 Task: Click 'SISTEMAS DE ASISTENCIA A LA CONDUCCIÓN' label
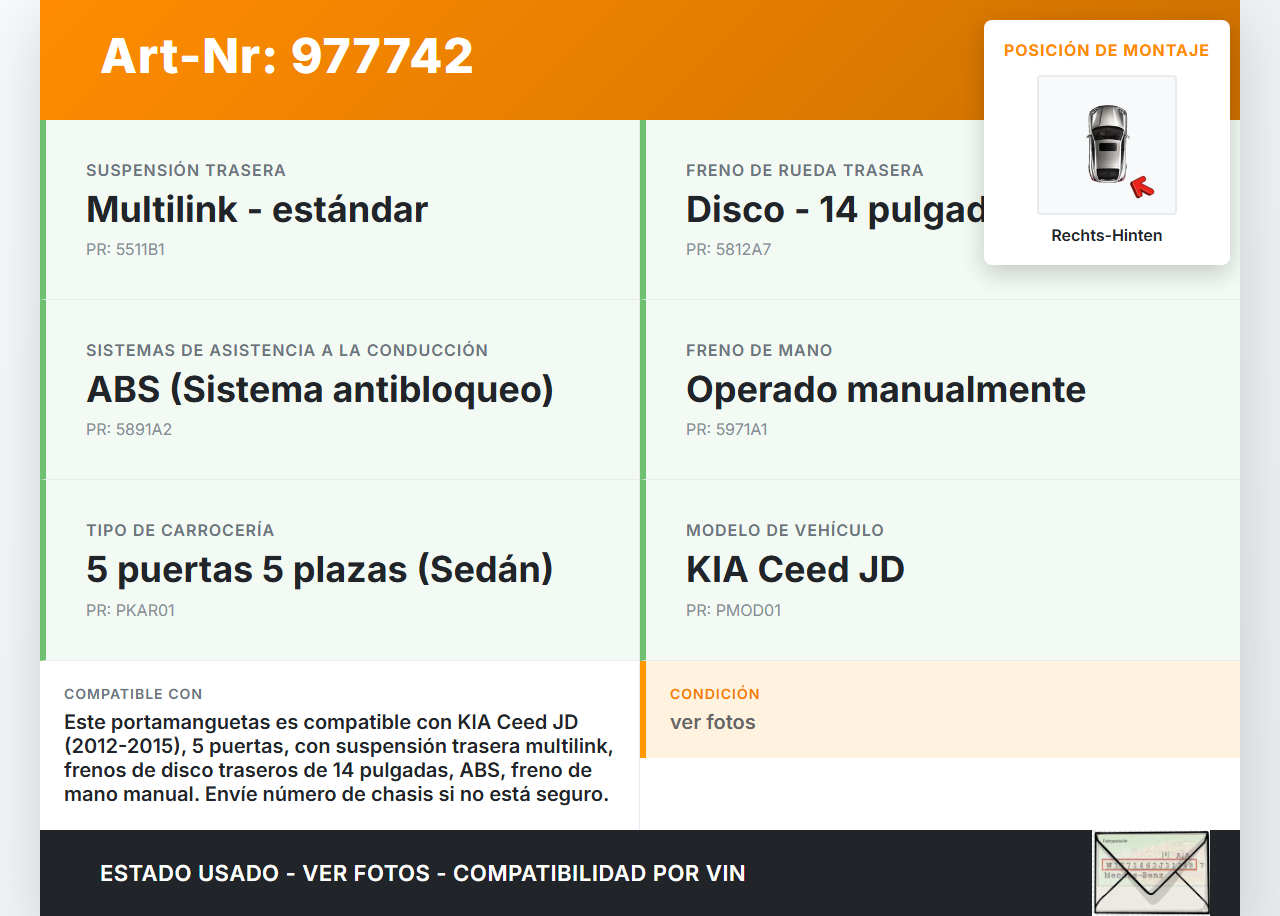click(287, 351)
